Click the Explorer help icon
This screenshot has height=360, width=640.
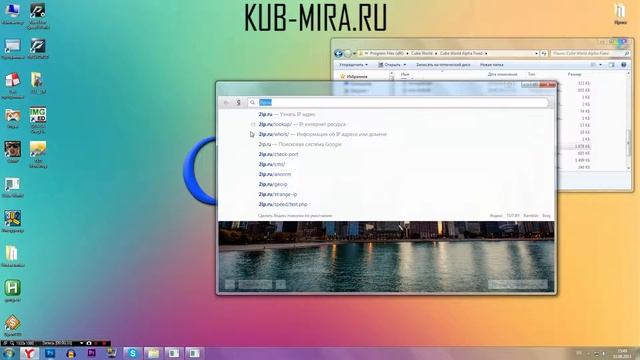click(x=624, y=65)
